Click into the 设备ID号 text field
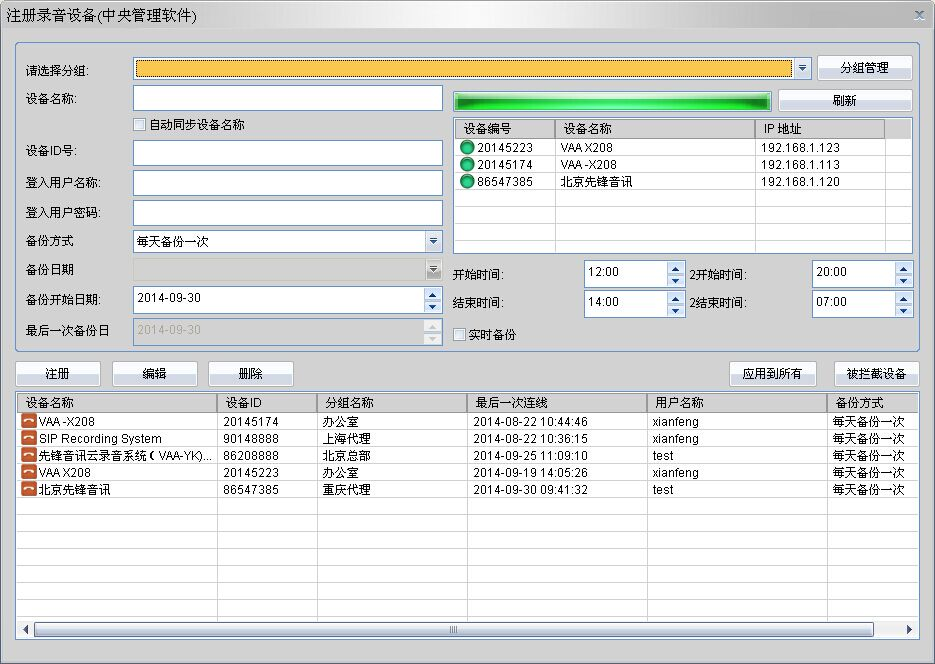The width and height of the screenshot is (935, 664). point(287,153)
